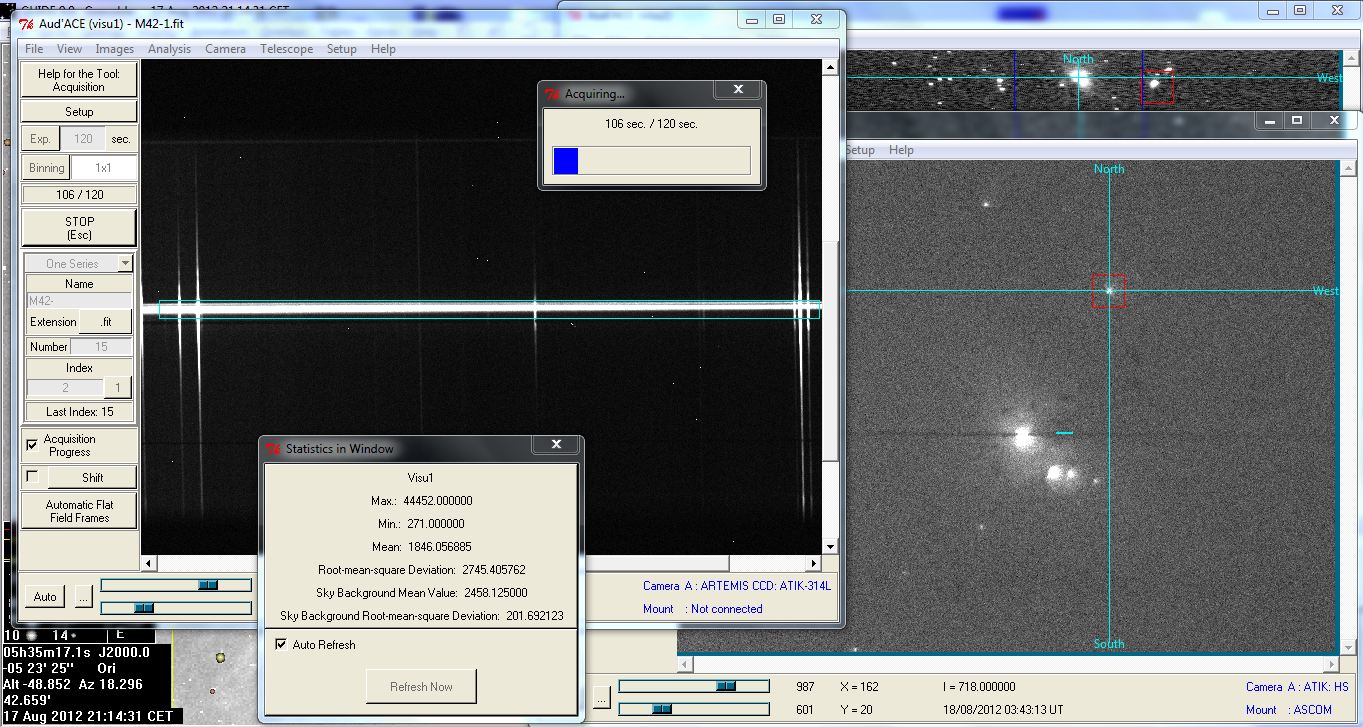The width and height of the screenshot is (1363, 727).
Task: Click the Automatic Flat Field Frames button
Action: coord(79,512)
